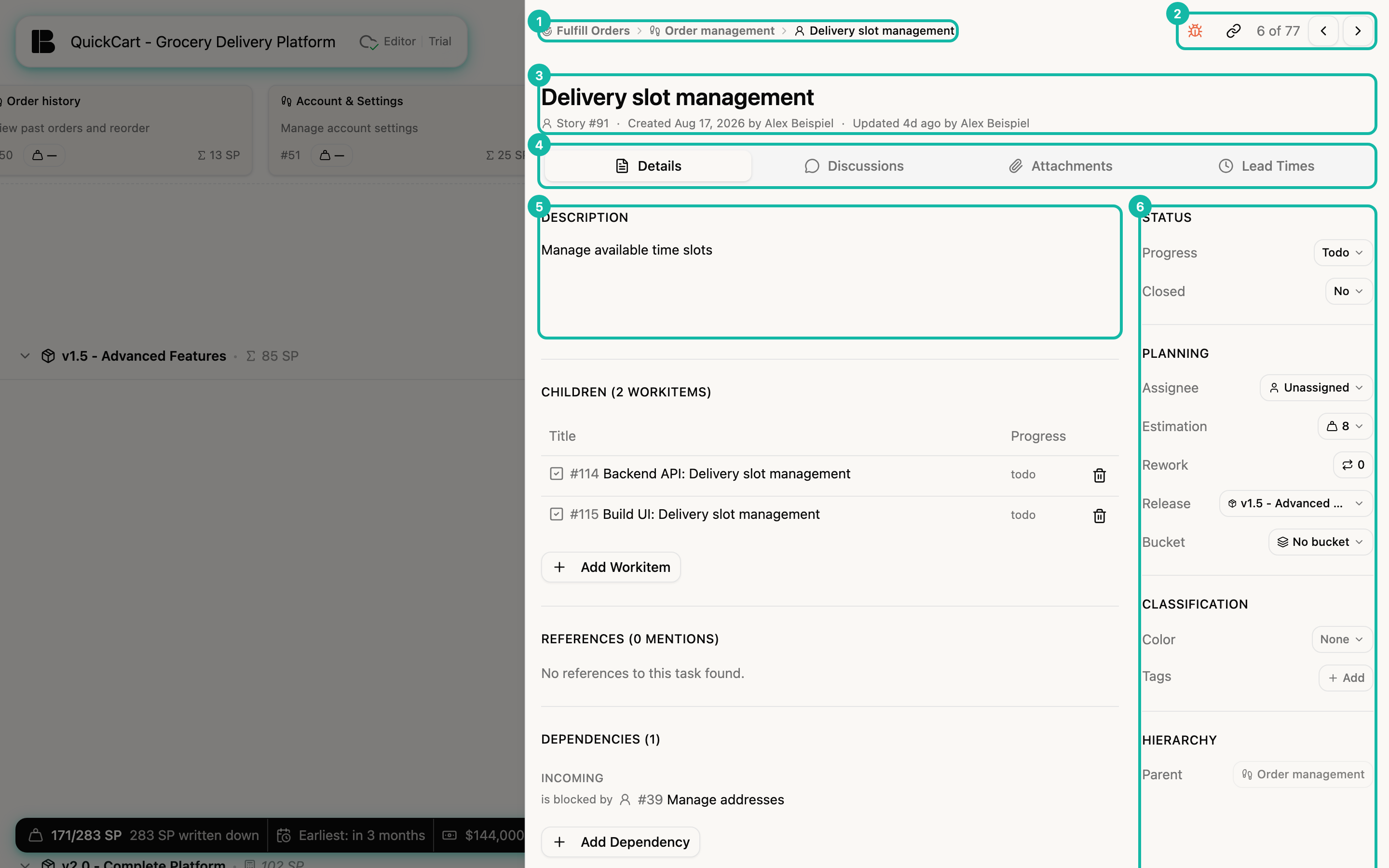Switch to the Lead Times tab
Screen dimensions: 1389x868
[x=1266, y=166]
